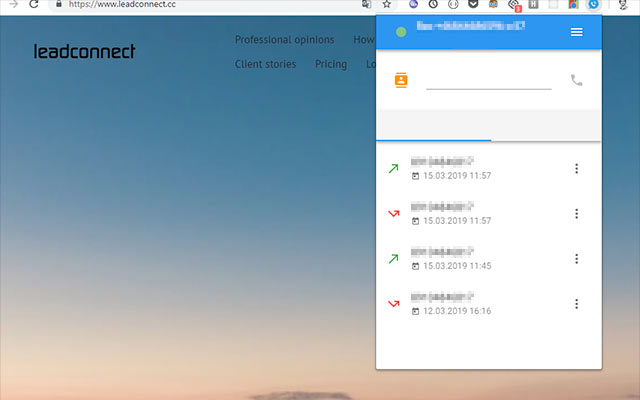Click the translate page icon
The width and height of the screenshot is (640, 400).
pyautogui.click(x=367, y=4)
